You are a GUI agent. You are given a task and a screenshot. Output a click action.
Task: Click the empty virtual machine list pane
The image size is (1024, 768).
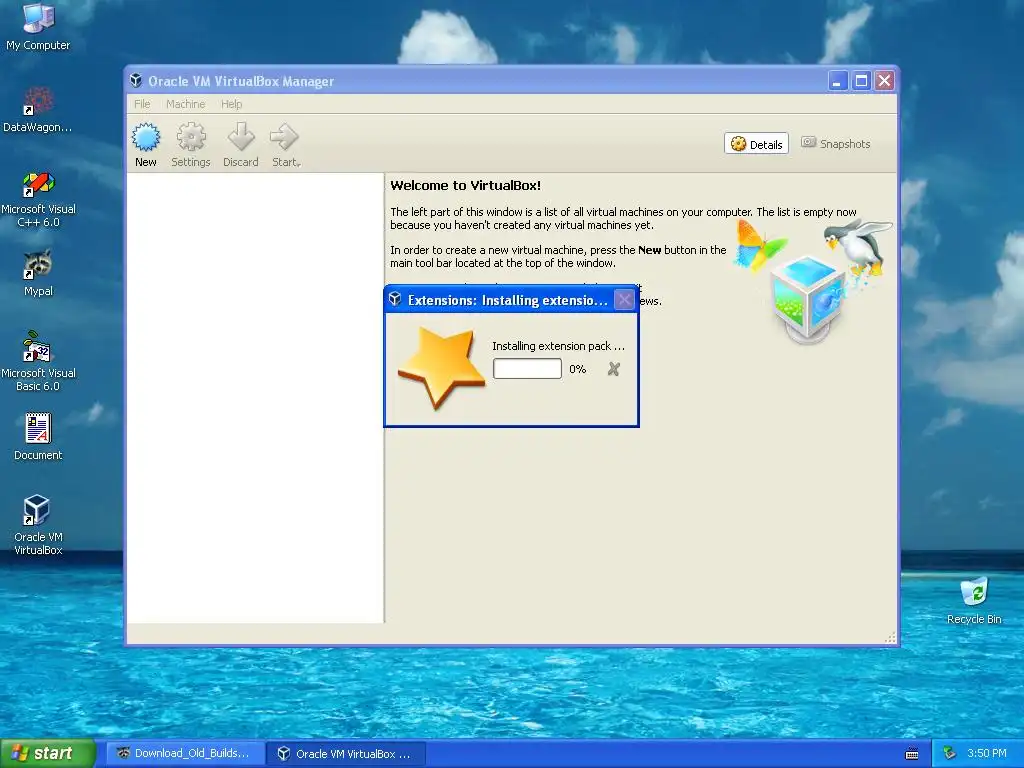tap(255, 398)
